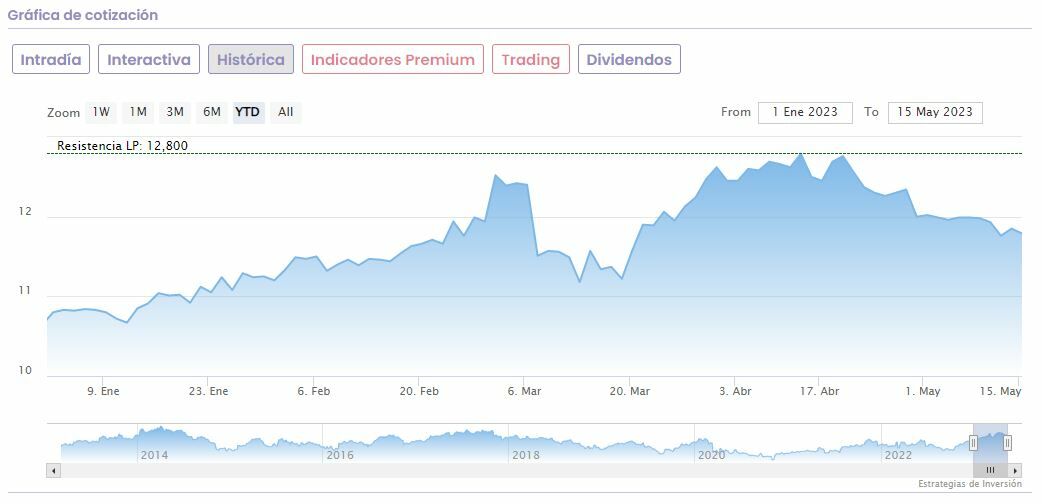This screenshot has height=504, width=1042.
Task: Click the right range handle in navigator
Action: click(x=1007, y=443)
